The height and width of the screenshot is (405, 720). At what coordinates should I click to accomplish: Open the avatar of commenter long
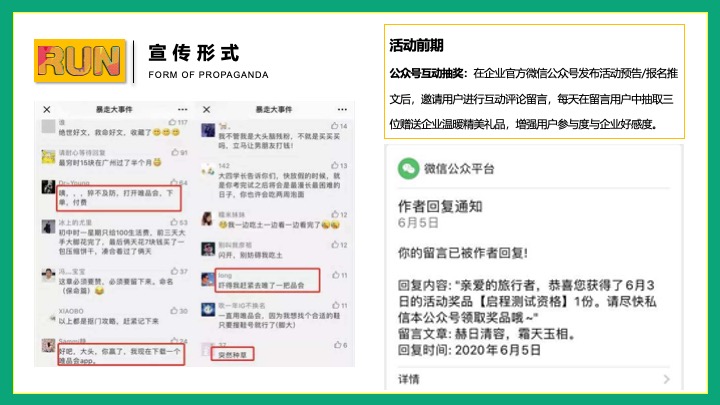(208, 279)
